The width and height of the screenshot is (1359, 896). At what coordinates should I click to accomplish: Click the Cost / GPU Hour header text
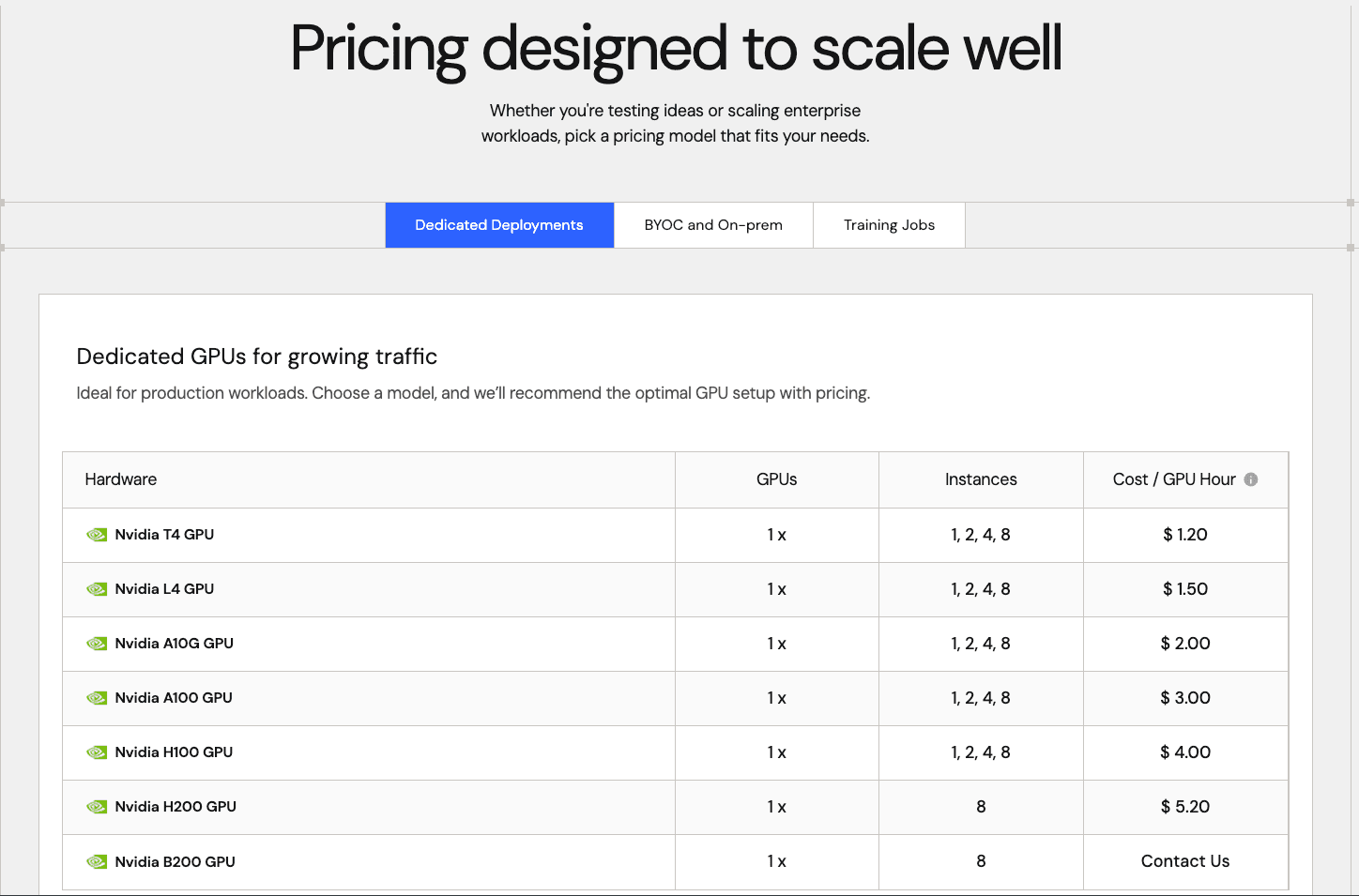coord(1174,479)
